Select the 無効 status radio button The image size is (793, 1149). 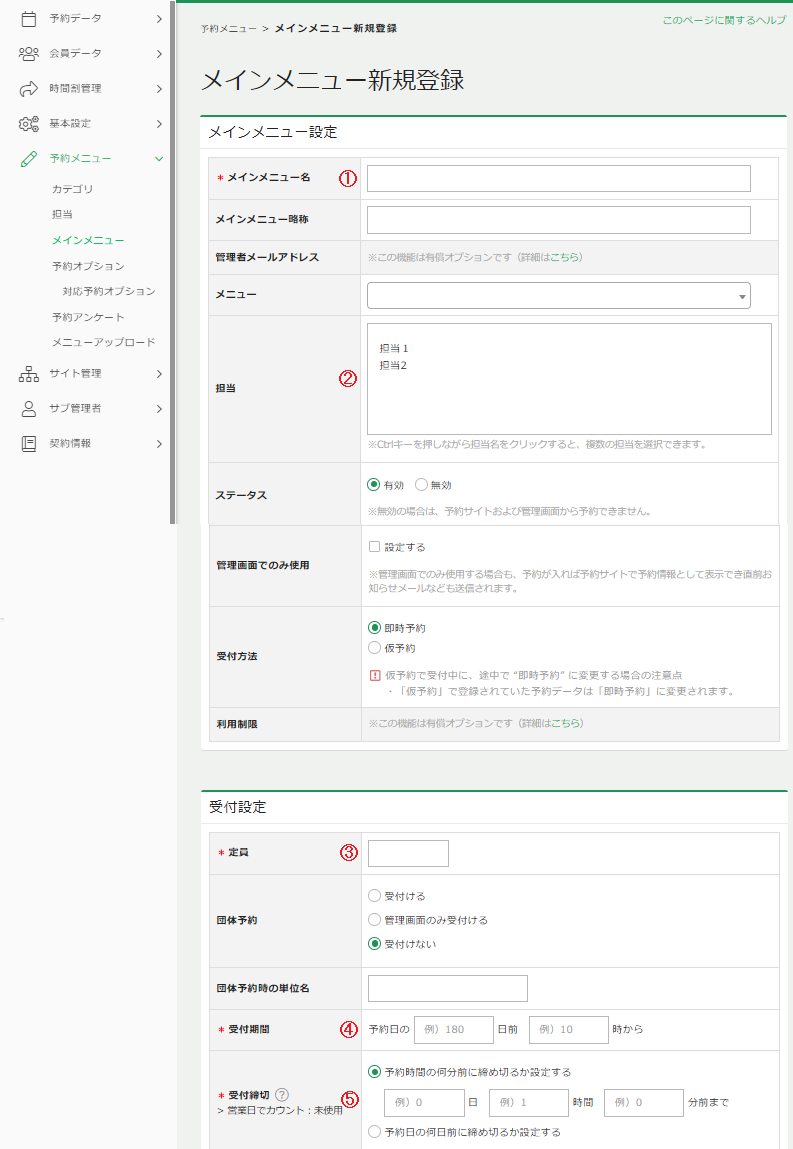(x=421, y=484)
